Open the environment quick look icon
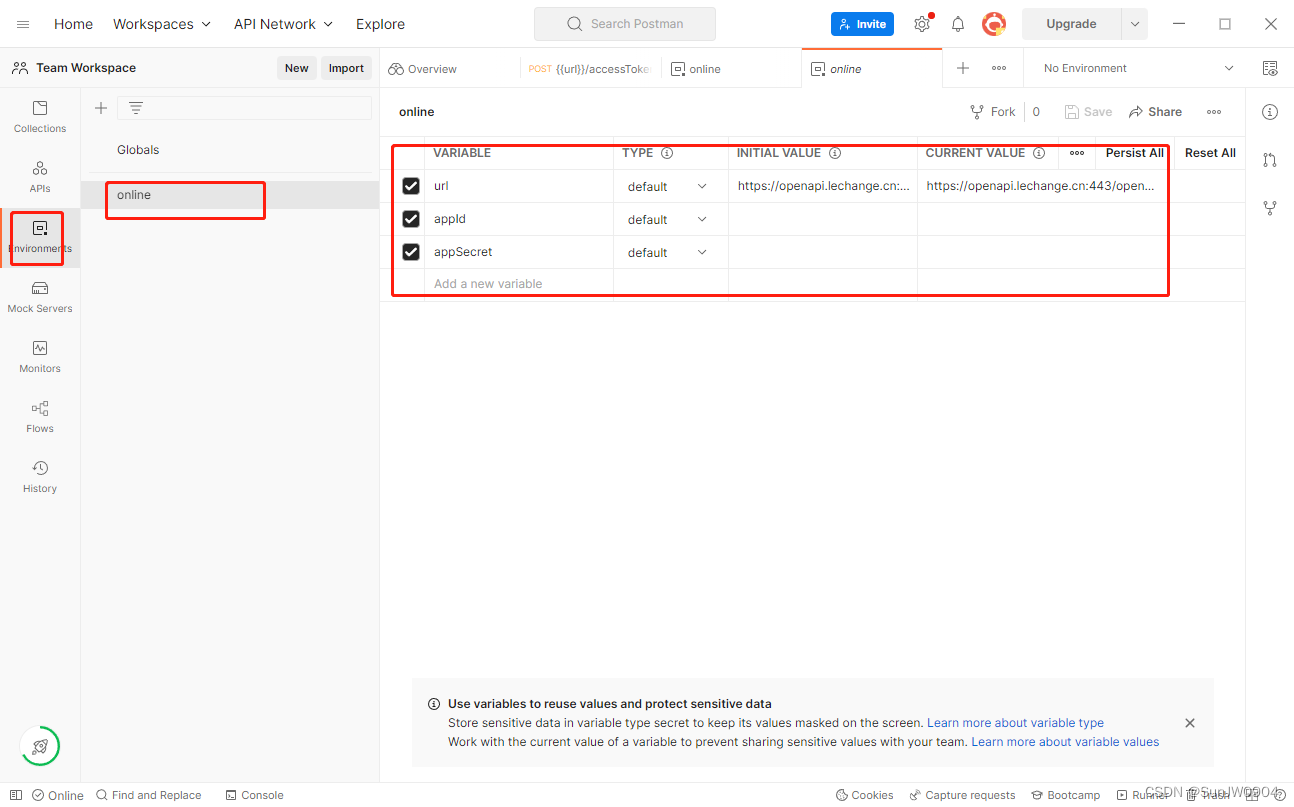 click(1270, 68)
